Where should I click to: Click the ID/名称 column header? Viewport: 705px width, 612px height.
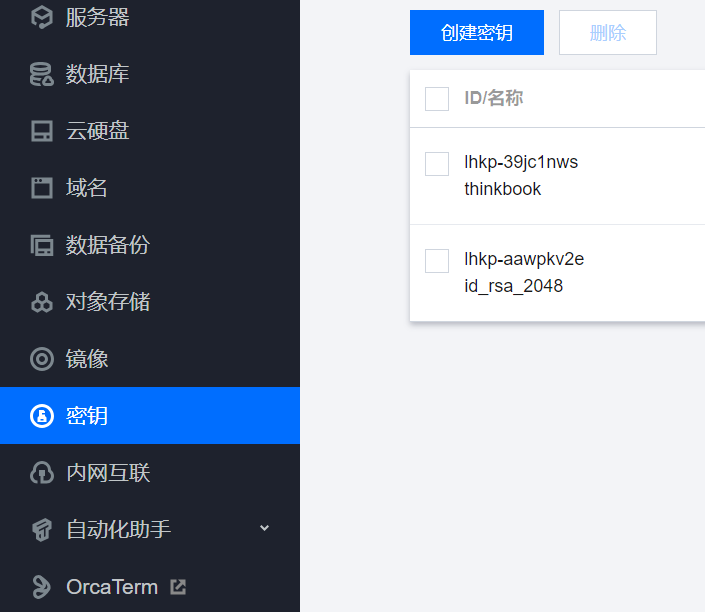tap(494, 98)
